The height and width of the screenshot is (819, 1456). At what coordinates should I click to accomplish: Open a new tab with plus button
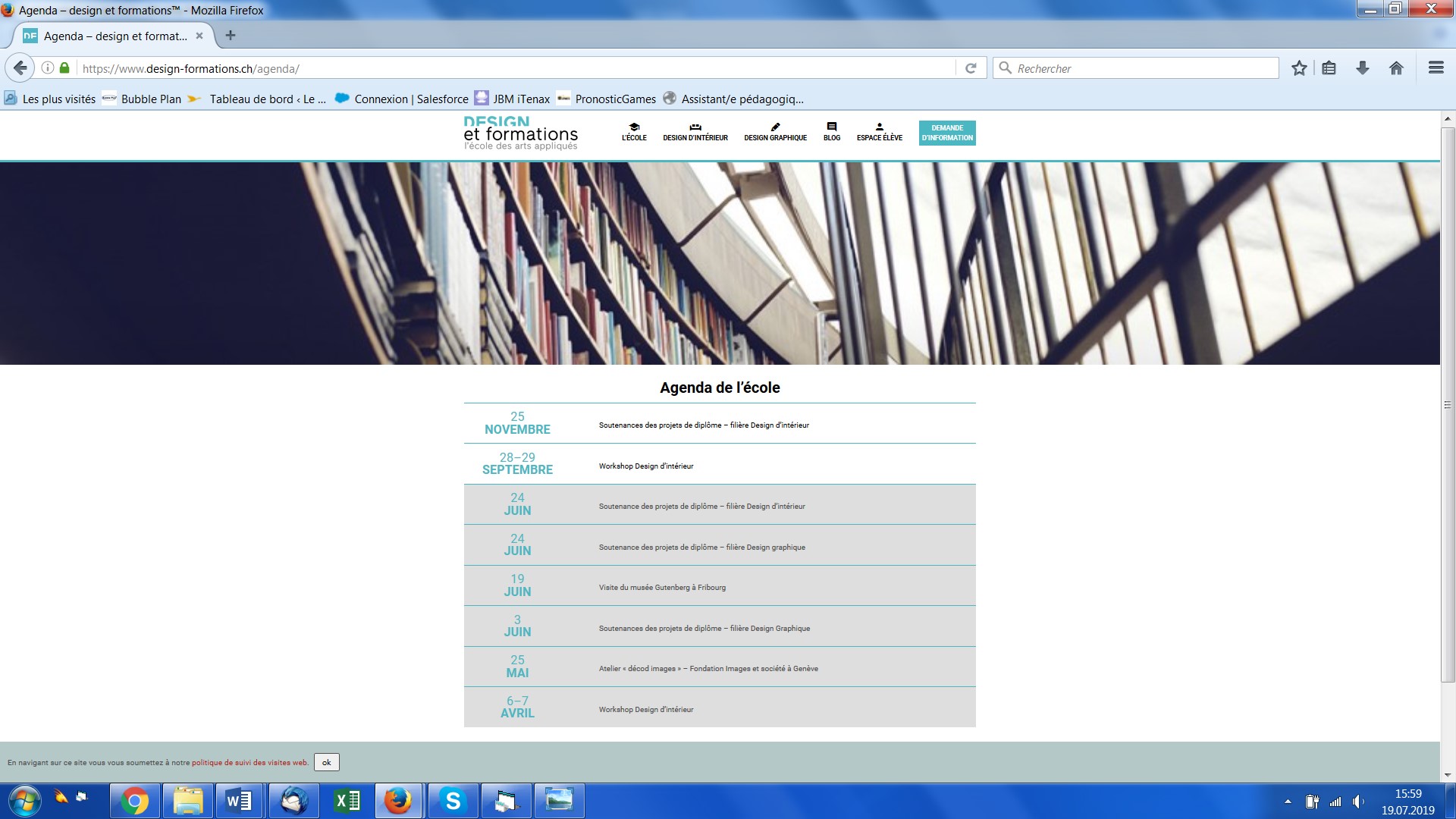231,36
